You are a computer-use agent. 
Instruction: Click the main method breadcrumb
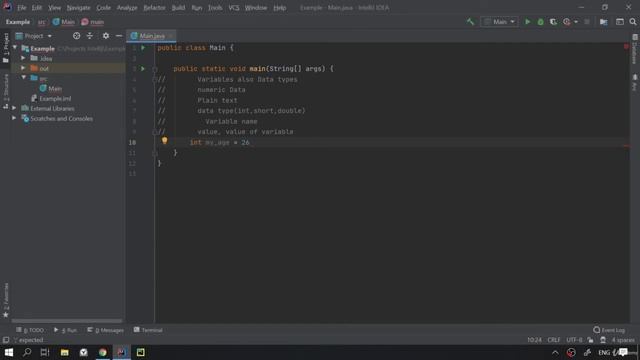(x=93, y=22)
